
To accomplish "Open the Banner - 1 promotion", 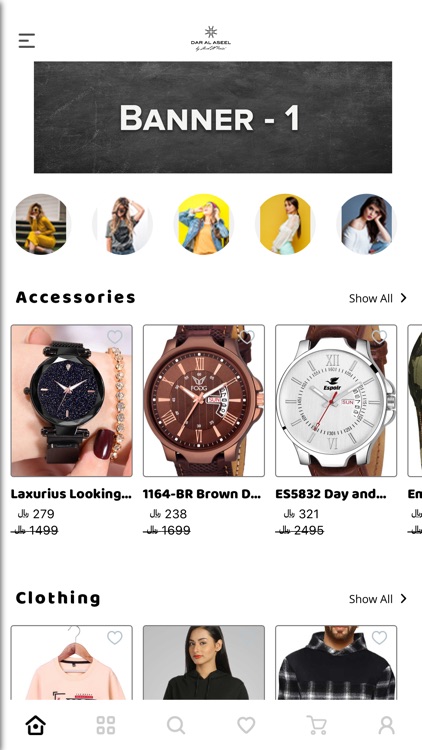I will pyautogui.click(x=213, y=117).
